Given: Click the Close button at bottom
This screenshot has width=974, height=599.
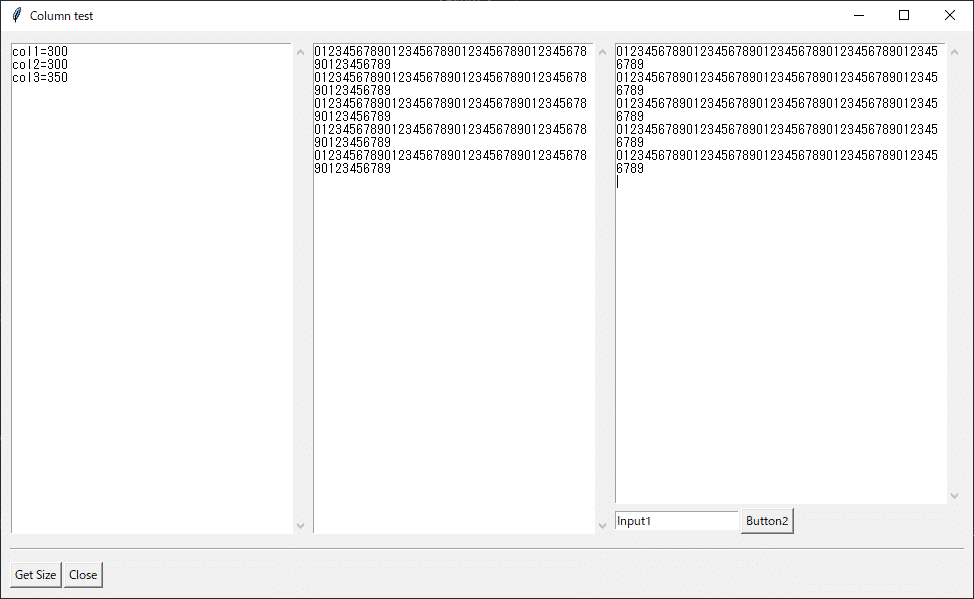Looking at the screenshot, I should point(83,575).
